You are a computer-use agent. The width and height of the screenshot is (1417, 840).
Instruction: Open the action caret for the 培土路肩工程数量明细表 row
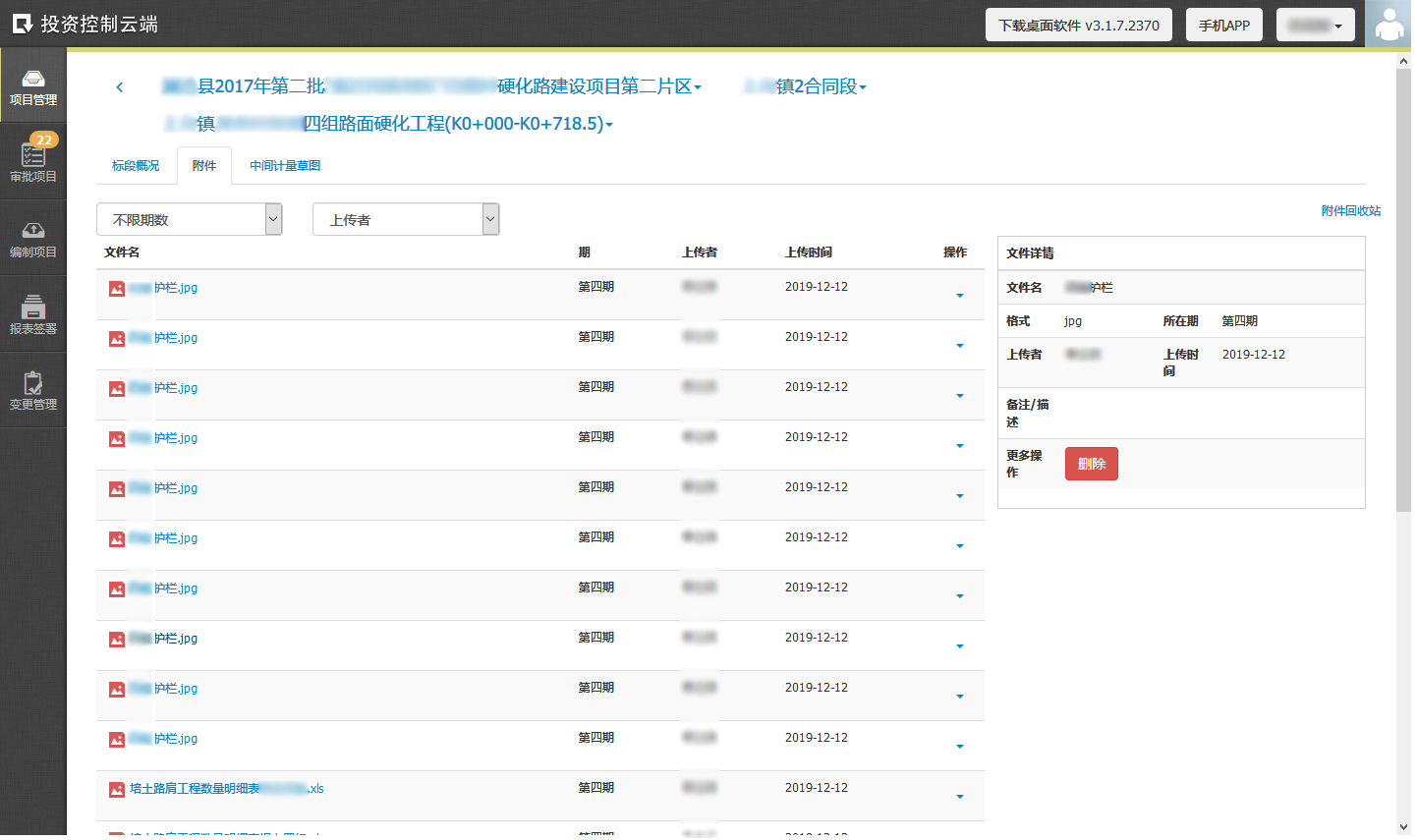[960, 797]
